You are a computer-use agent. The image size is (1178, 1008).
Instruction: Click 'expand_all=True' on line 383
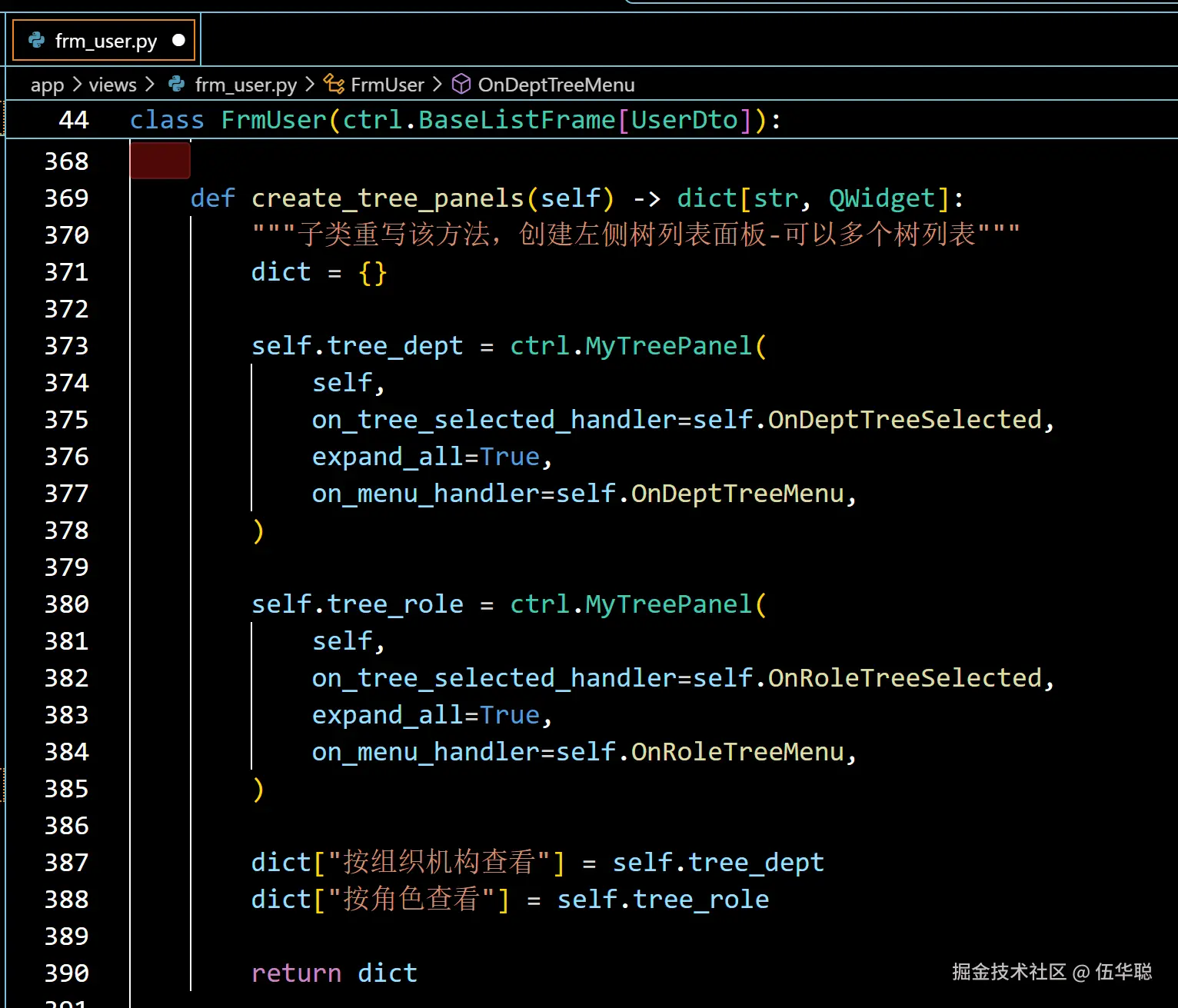point(426,715)
